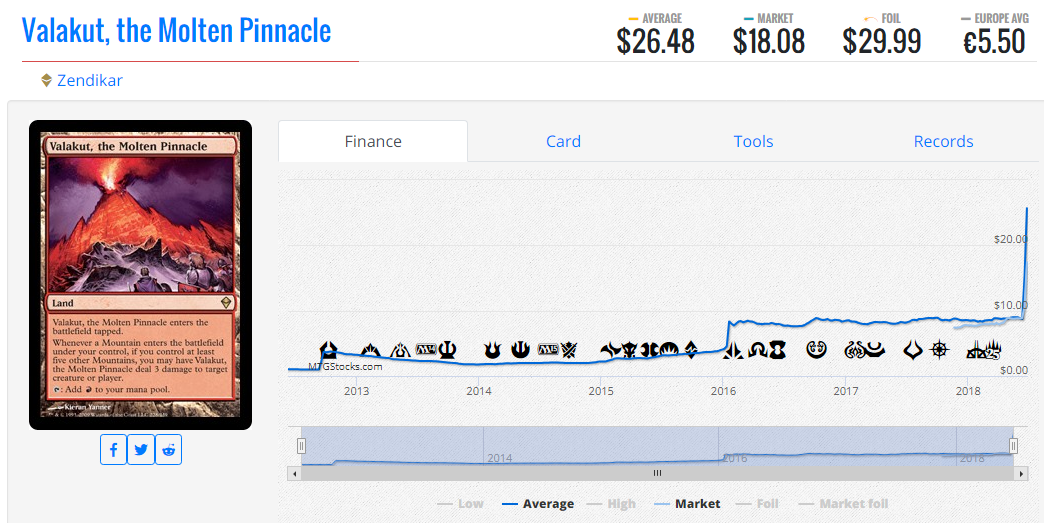Enable the Market foil series
1044x523 pixels.
[x=843, y=504]
